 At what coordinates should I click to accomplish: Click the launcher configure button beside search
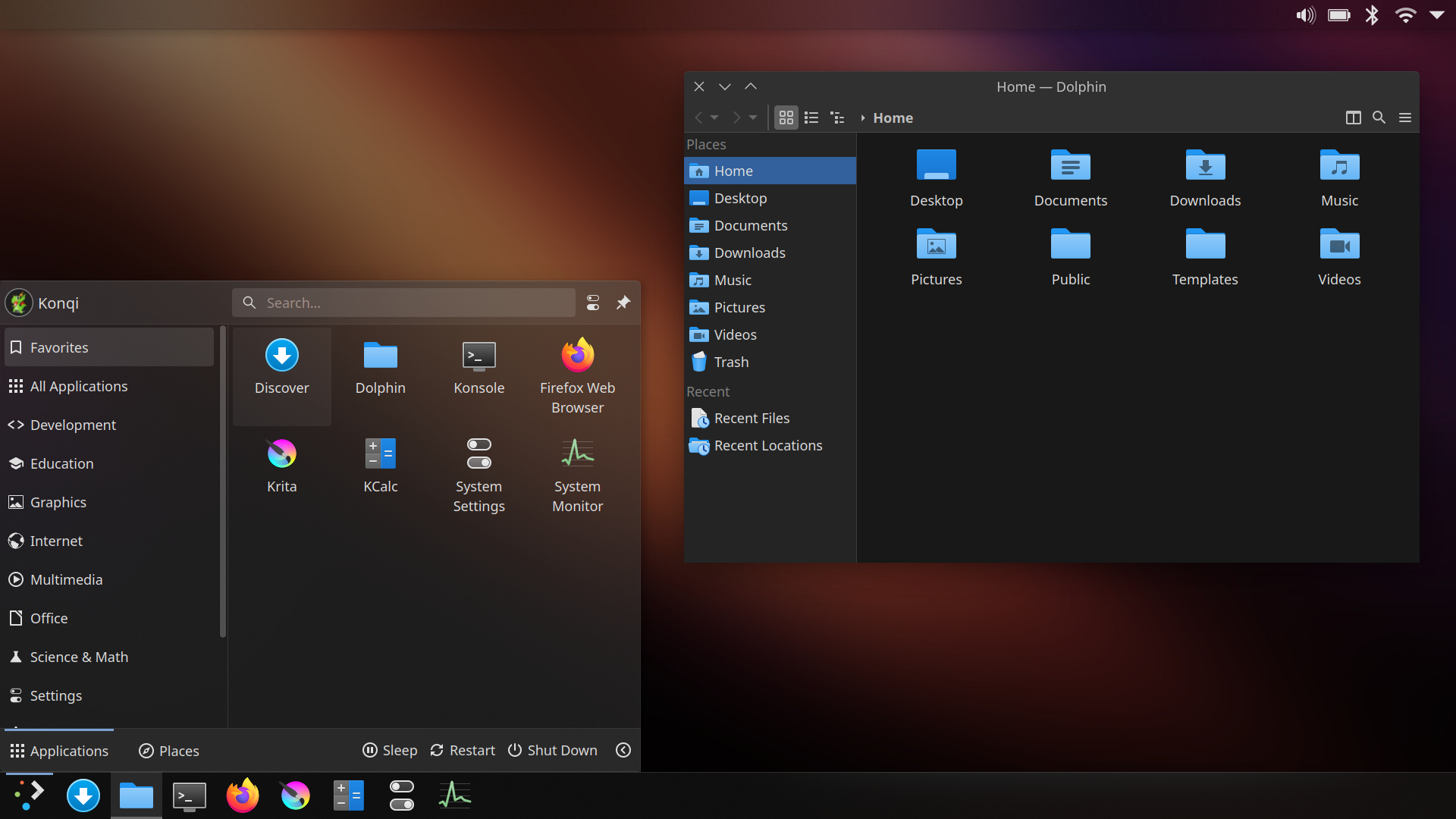tap(593, 303)
